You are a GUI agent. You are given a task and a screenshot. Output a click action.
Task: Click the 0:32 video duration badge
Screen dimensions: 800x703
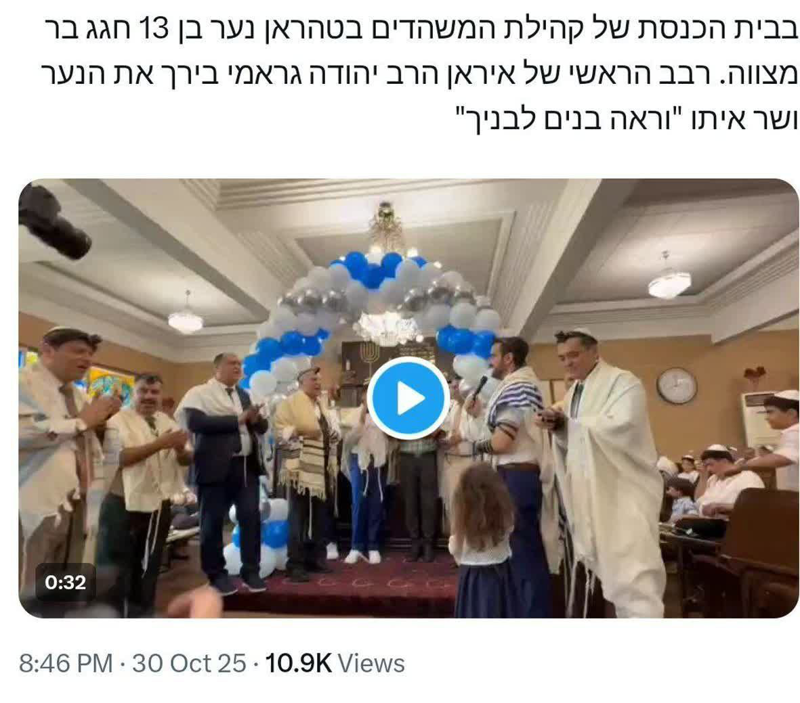pyautogui.click(x=65, y=582)
